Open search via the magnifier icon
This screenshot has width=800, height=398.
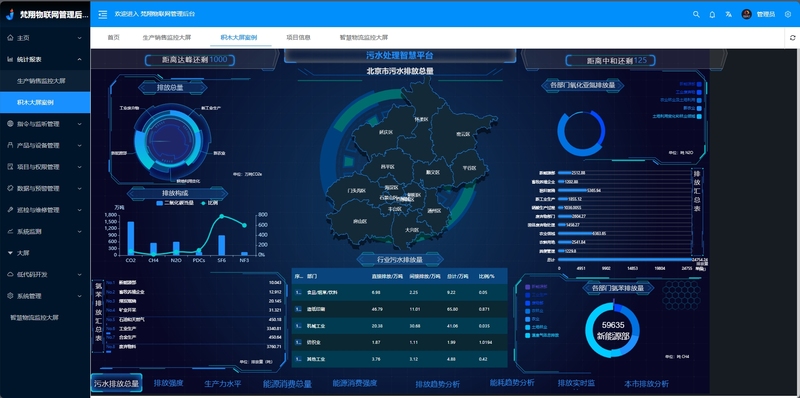[696, 14]
